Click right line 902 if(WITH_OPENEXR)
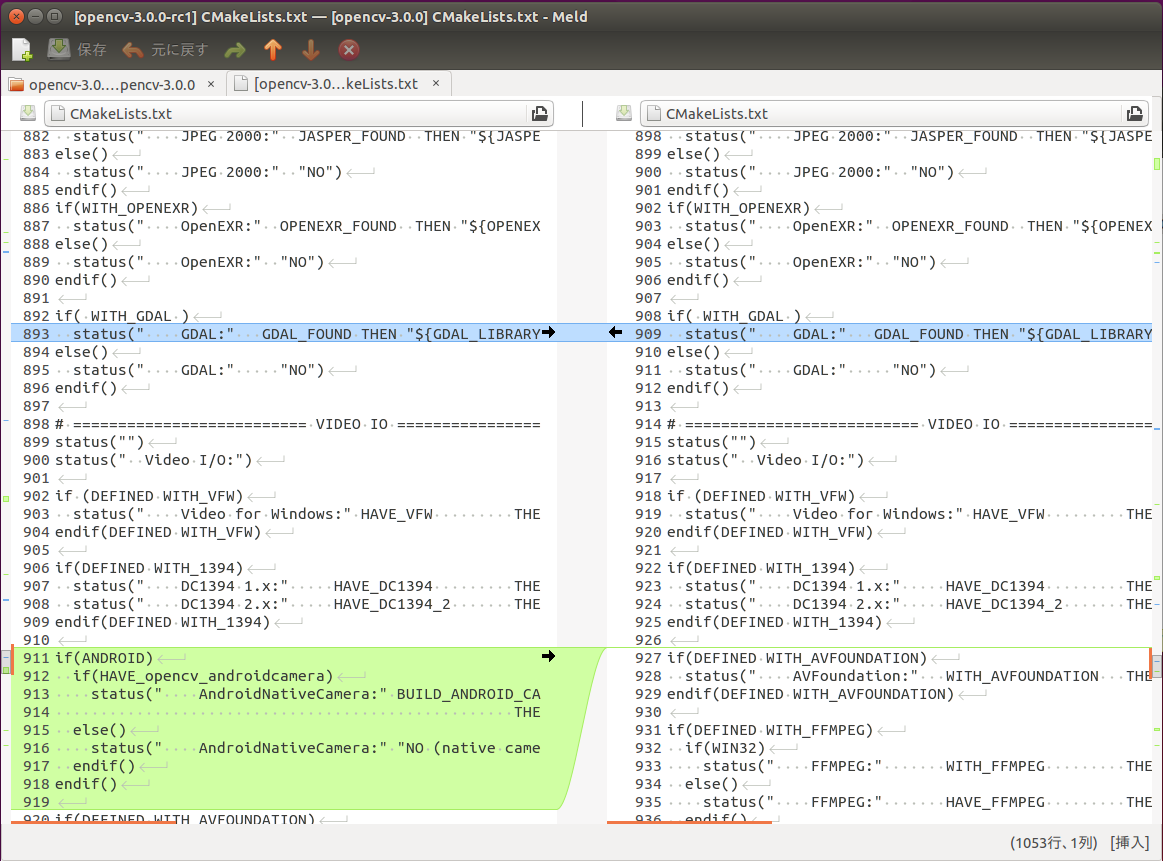The width and height of the screenshot is (1163, 861). 739,208
